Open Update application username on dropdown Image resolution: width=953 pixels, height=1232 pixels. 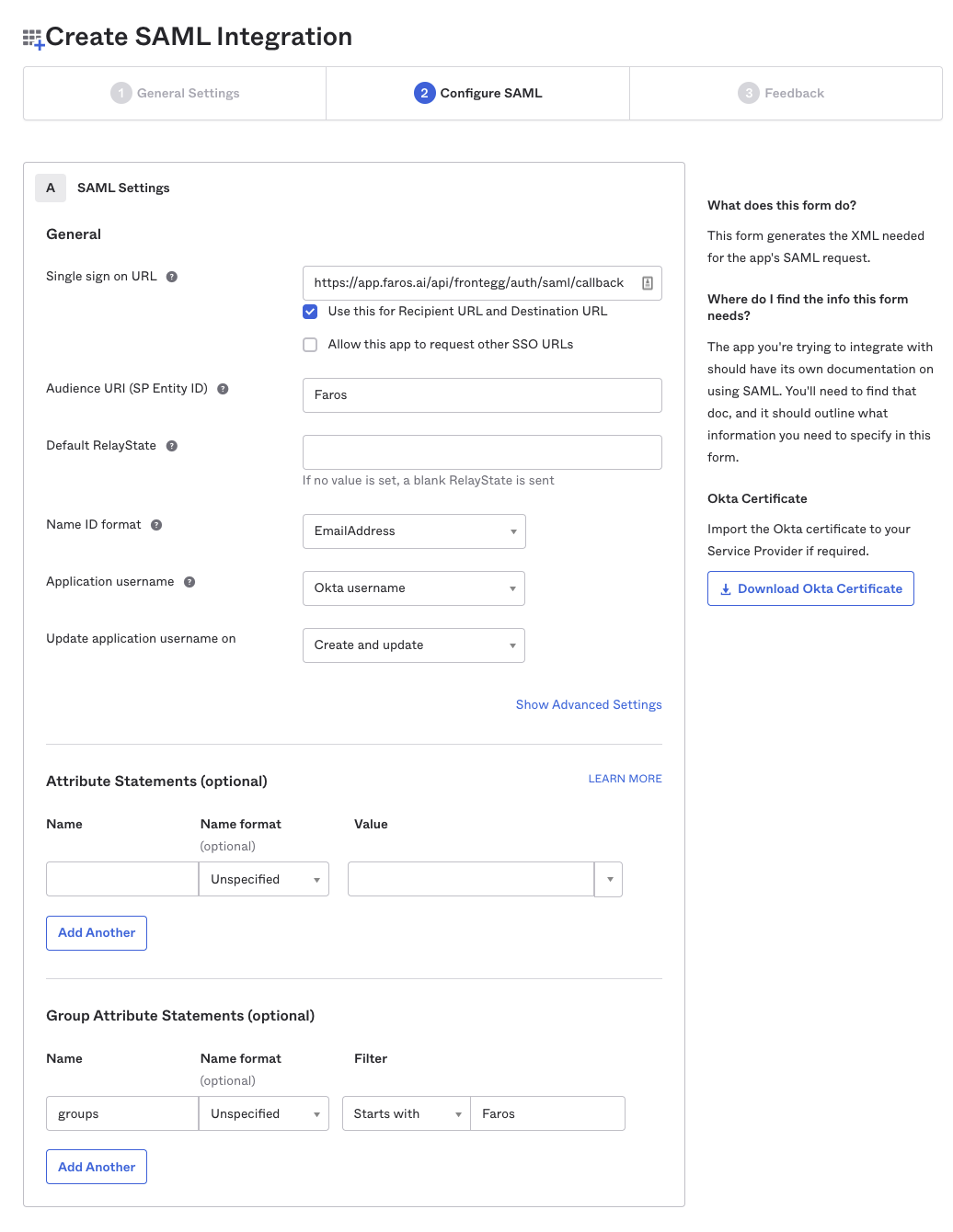(x=414, y=645)
